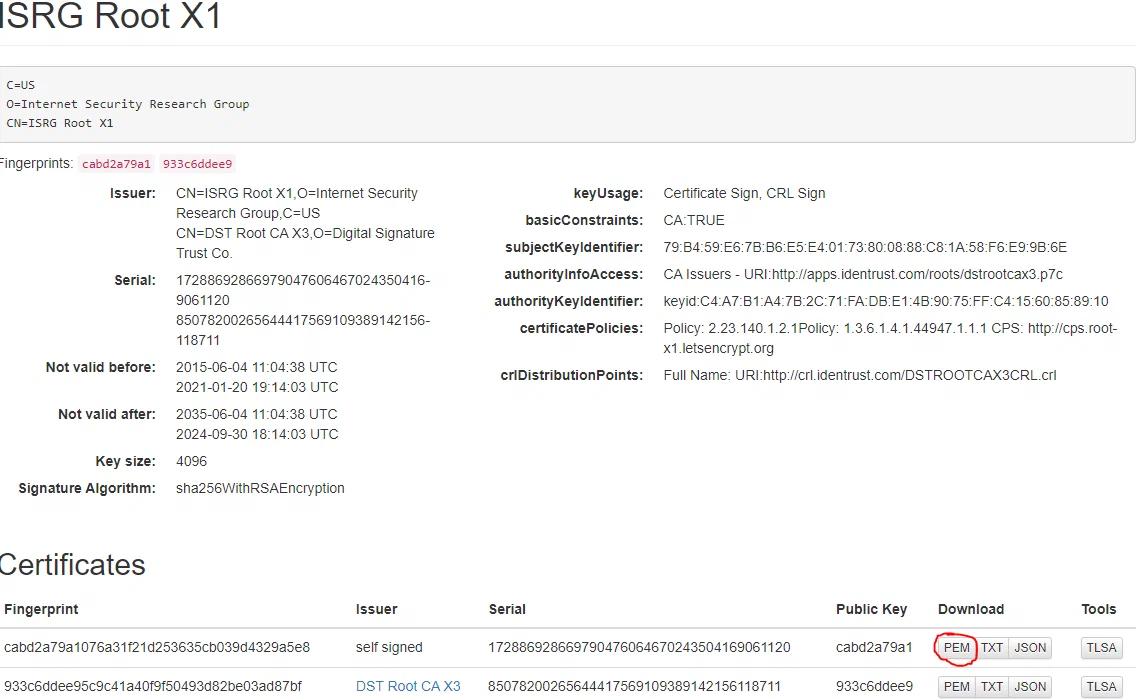Click the self signed issuer cell
The width and height of the screenshot is (1141, 699).
click(389, 647)
